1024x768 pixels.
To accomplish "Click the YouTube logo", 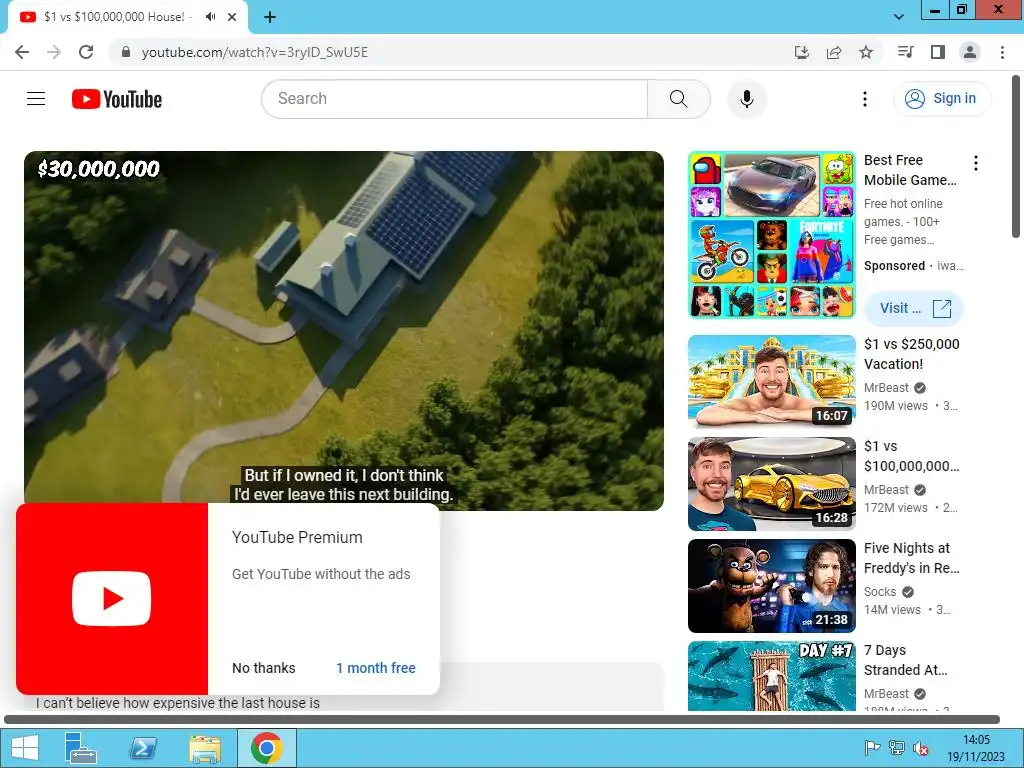I will point(117,99).
